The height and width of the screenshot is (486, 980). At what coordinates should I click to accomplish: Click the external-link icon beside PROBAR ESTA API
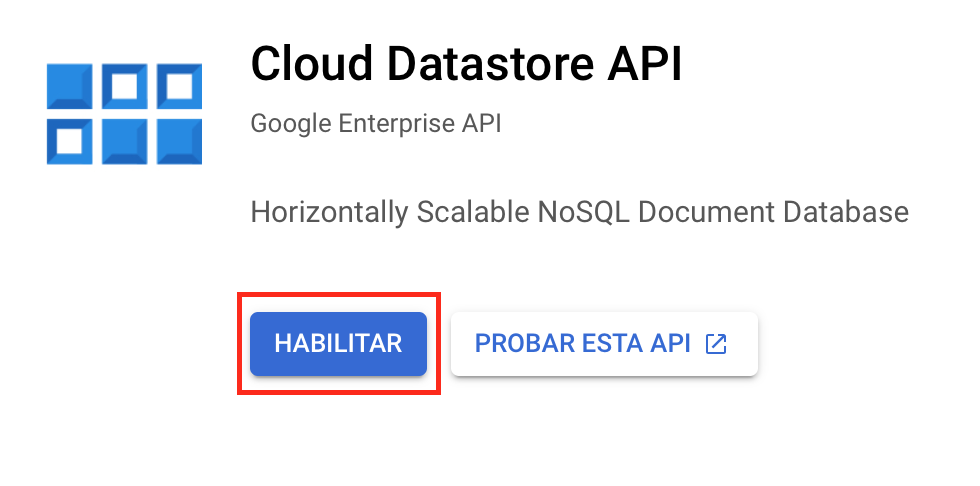(x=716, y=344)
